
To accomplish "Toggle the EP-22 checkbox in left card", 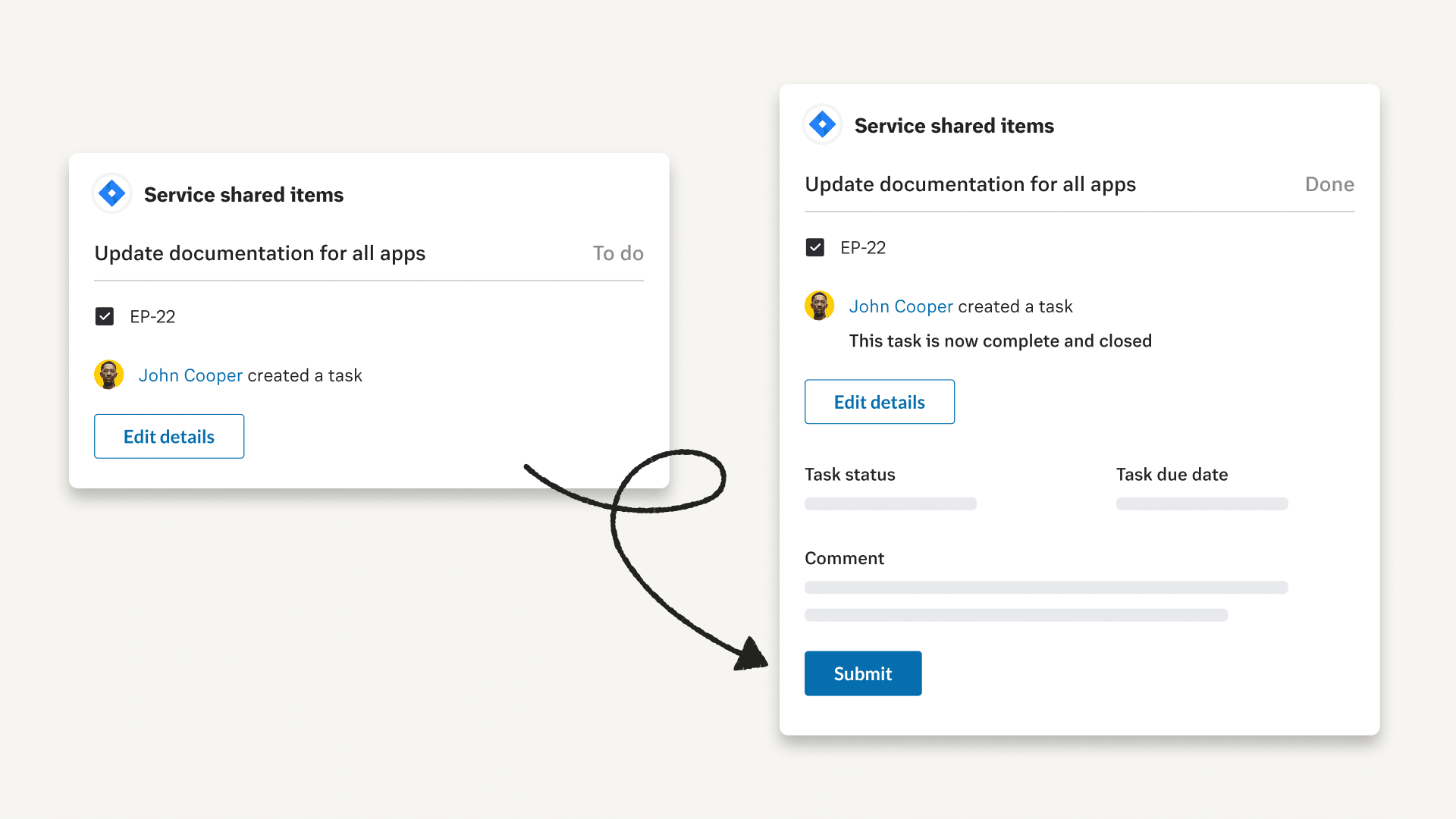I will coord(105,316).
